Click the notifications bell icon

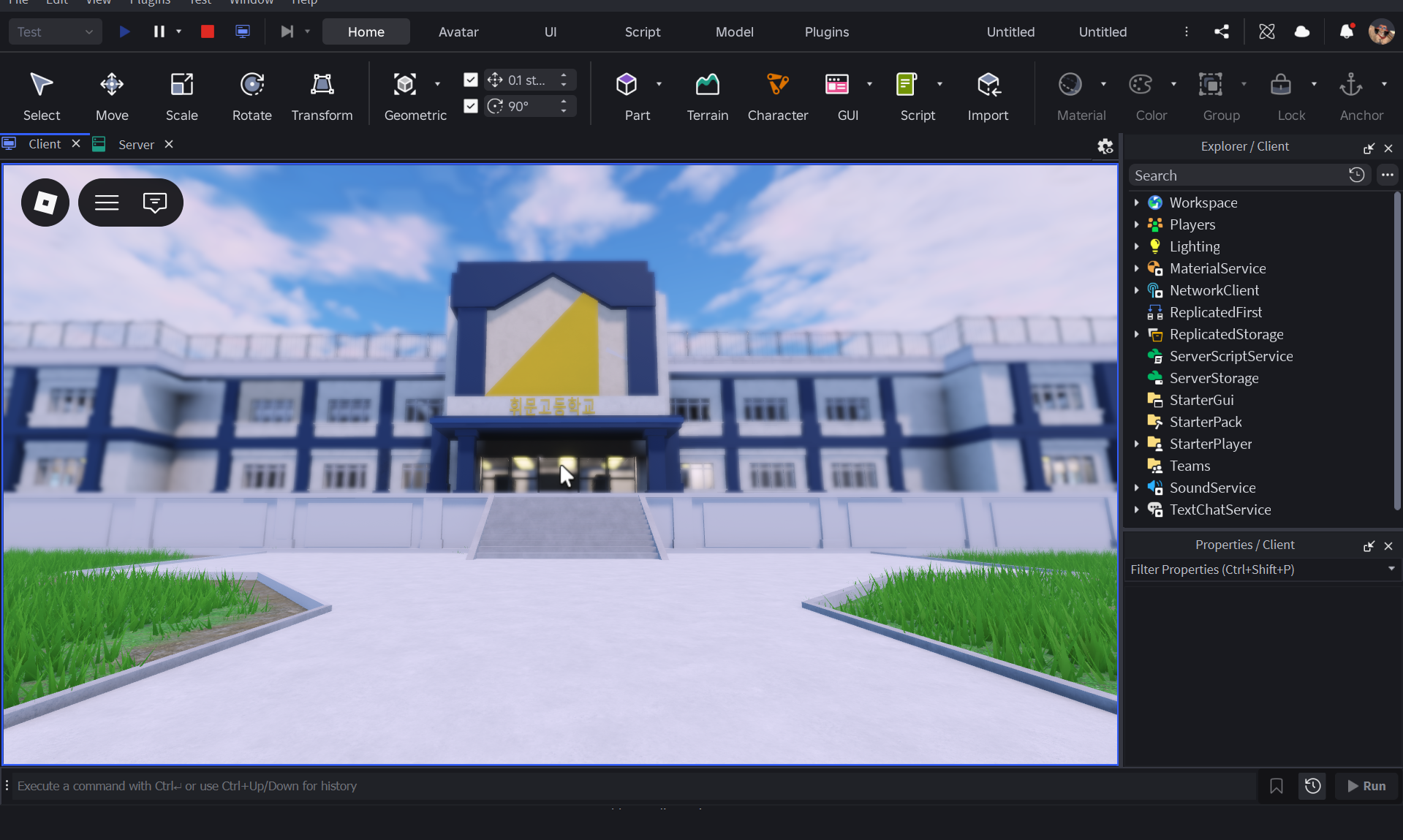click(x=1347, y=31)
